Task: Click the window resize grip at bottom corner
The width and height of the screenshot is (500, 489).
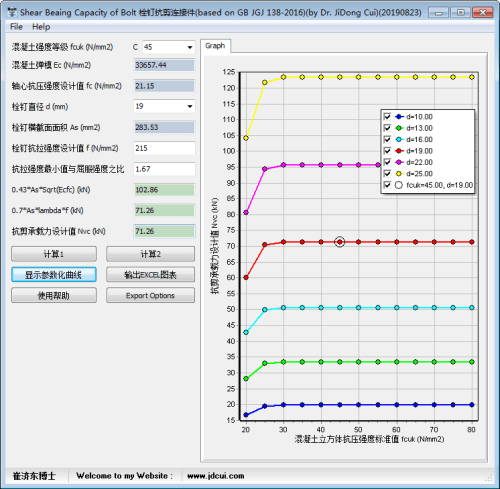Action: click(489, 478)
